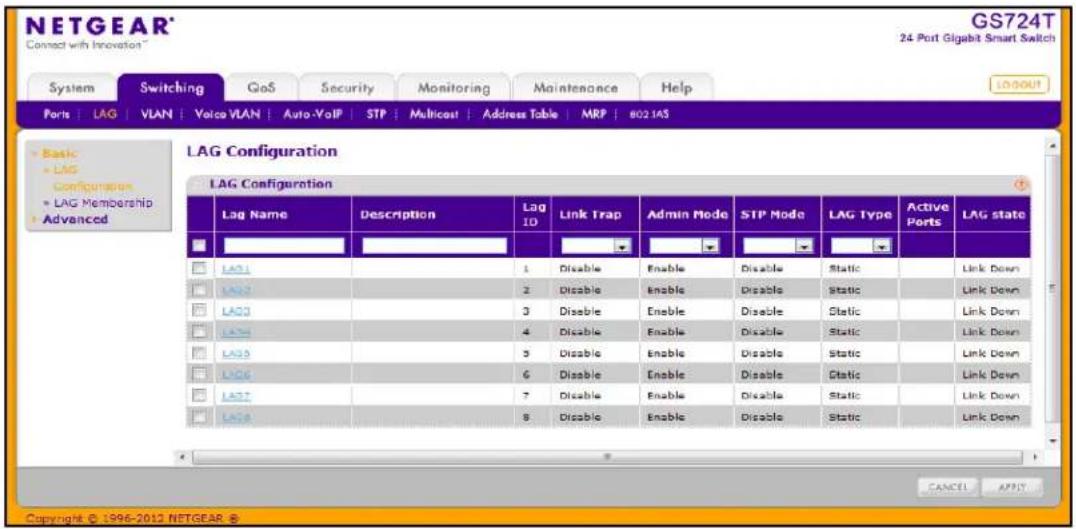Click Enable in the LAG3 row
The height and width of the screenshot is (529, 1076).
point(666,311)
